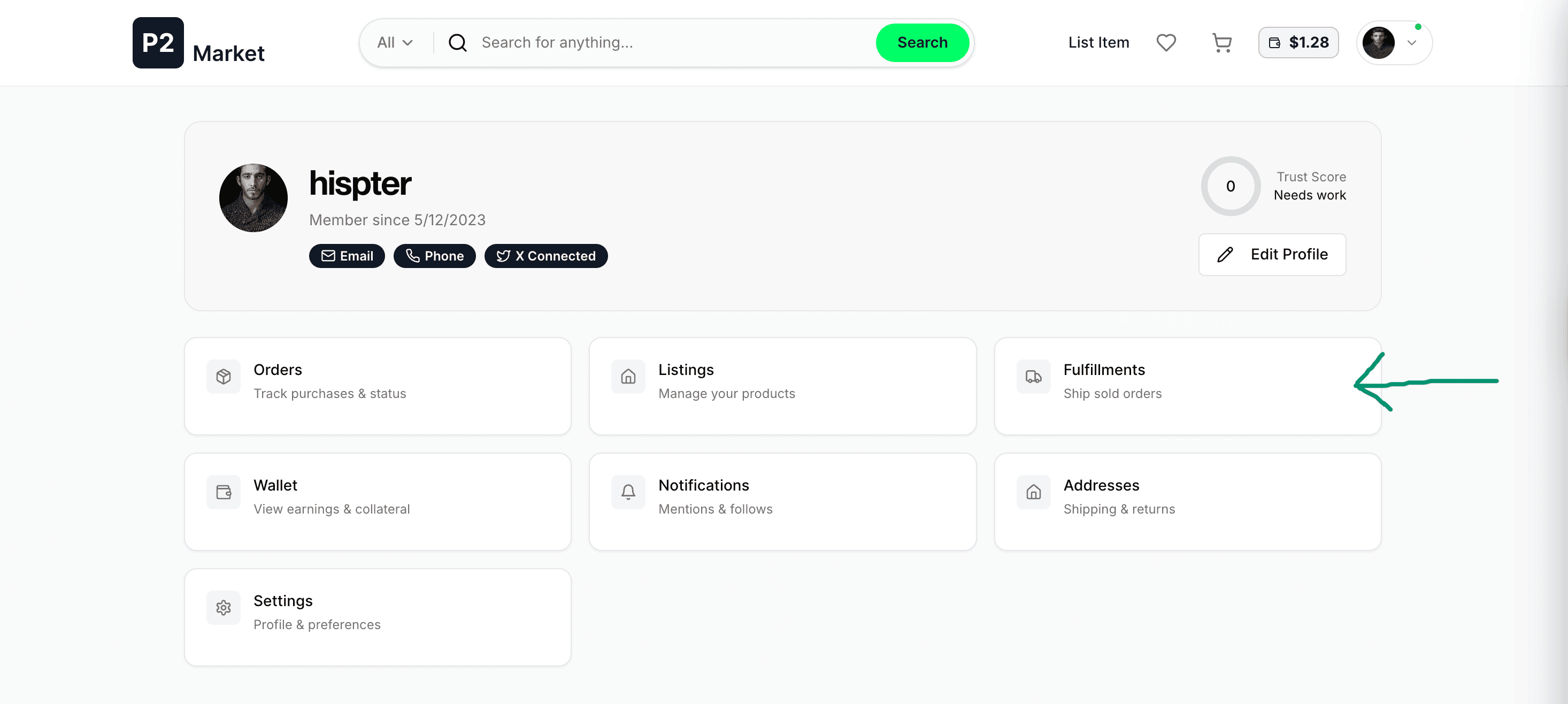Click the Notifications bell icon
Image resolution: width=1568 pixels, height=704 pixels.
point(628,492)
